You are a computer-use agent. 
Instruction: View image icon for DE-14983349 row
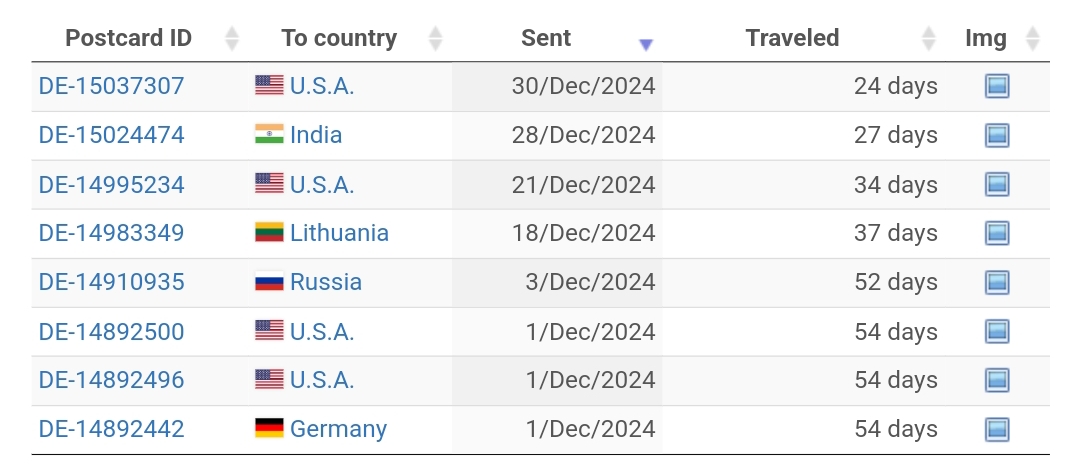996,233
